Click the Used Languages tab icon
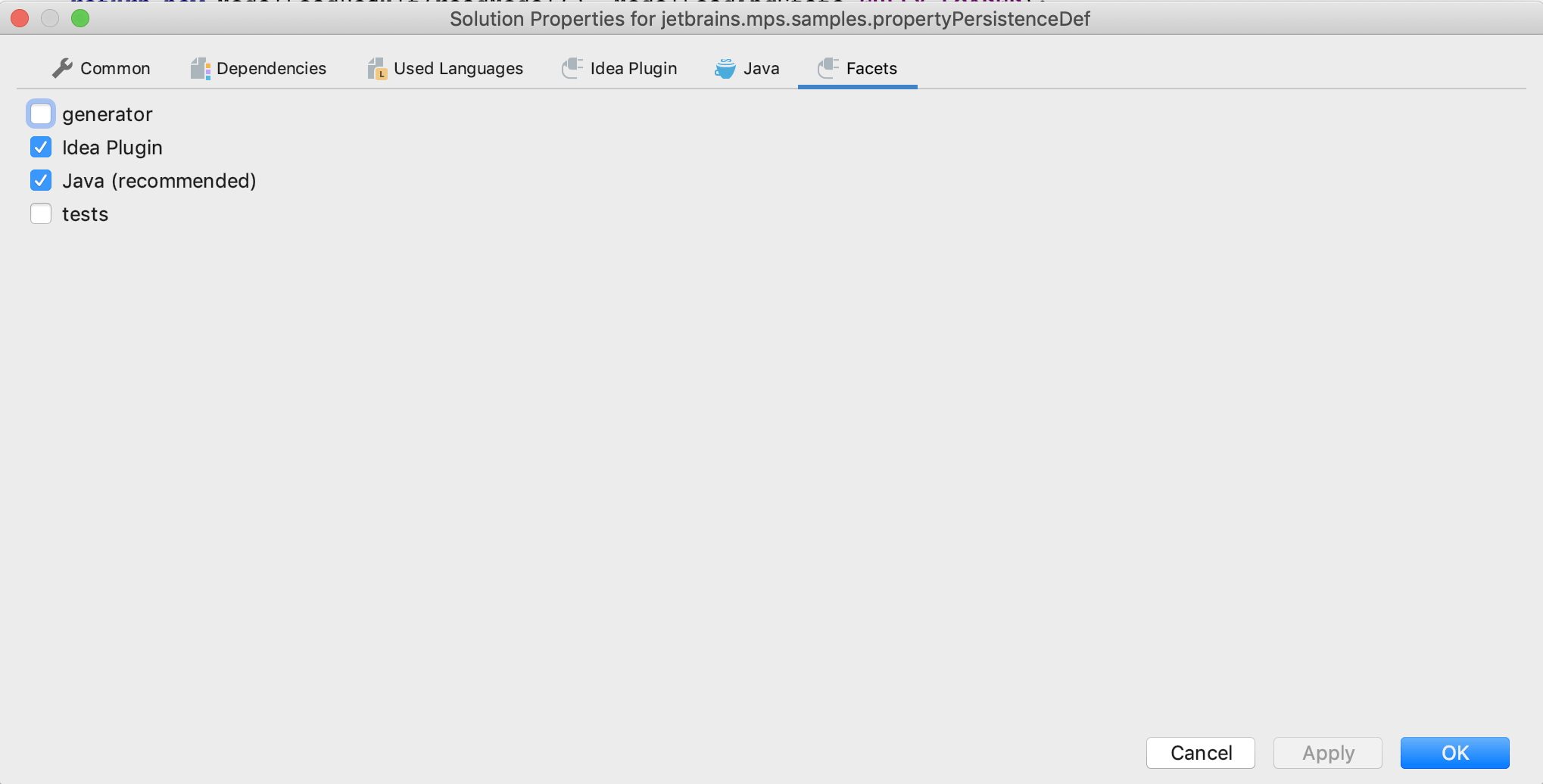Image resolution: width=1543 pixels, height=784 pixels. point(377,69)
